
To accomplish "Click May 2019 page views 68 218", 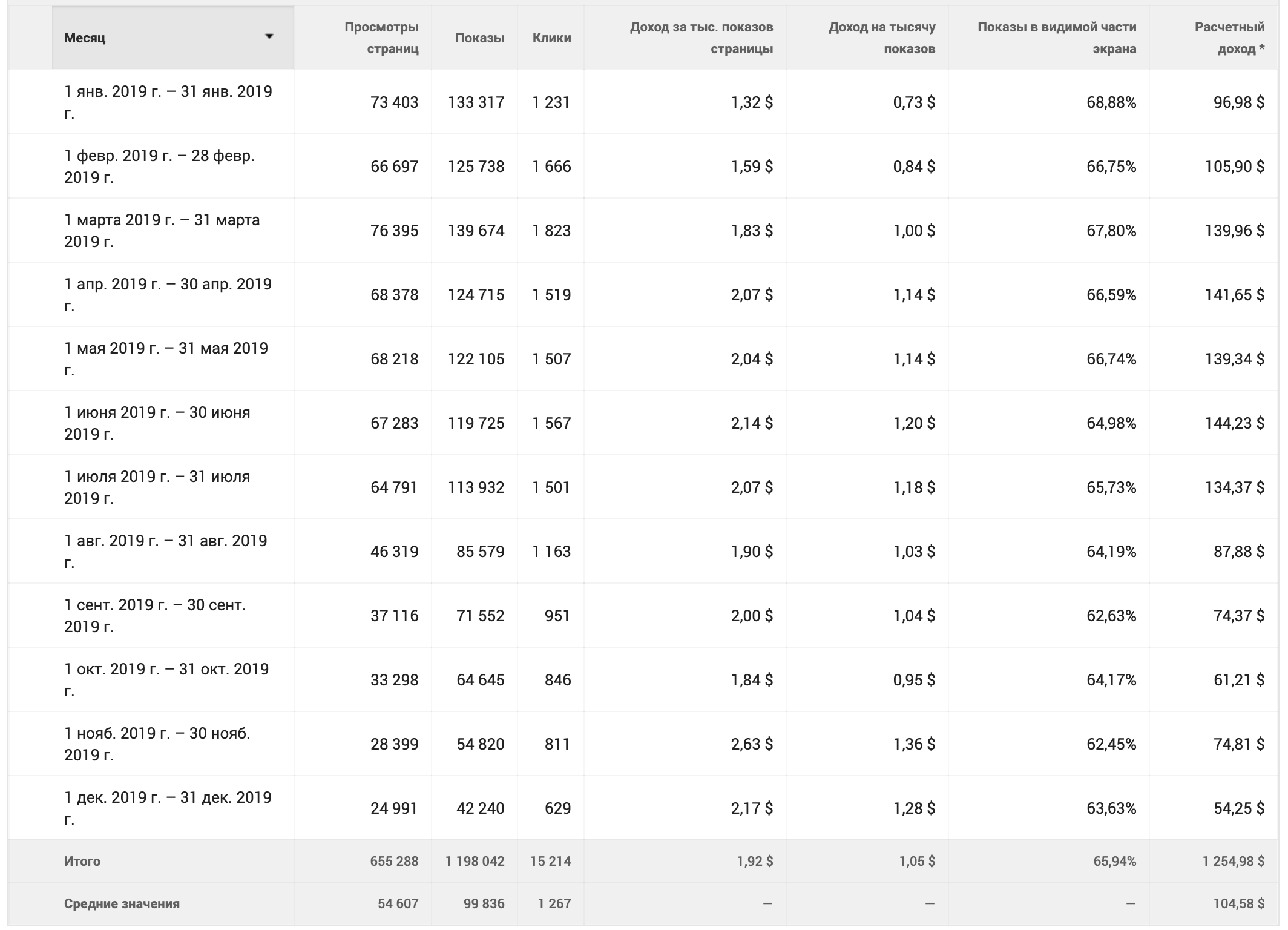I will point(394,359).
